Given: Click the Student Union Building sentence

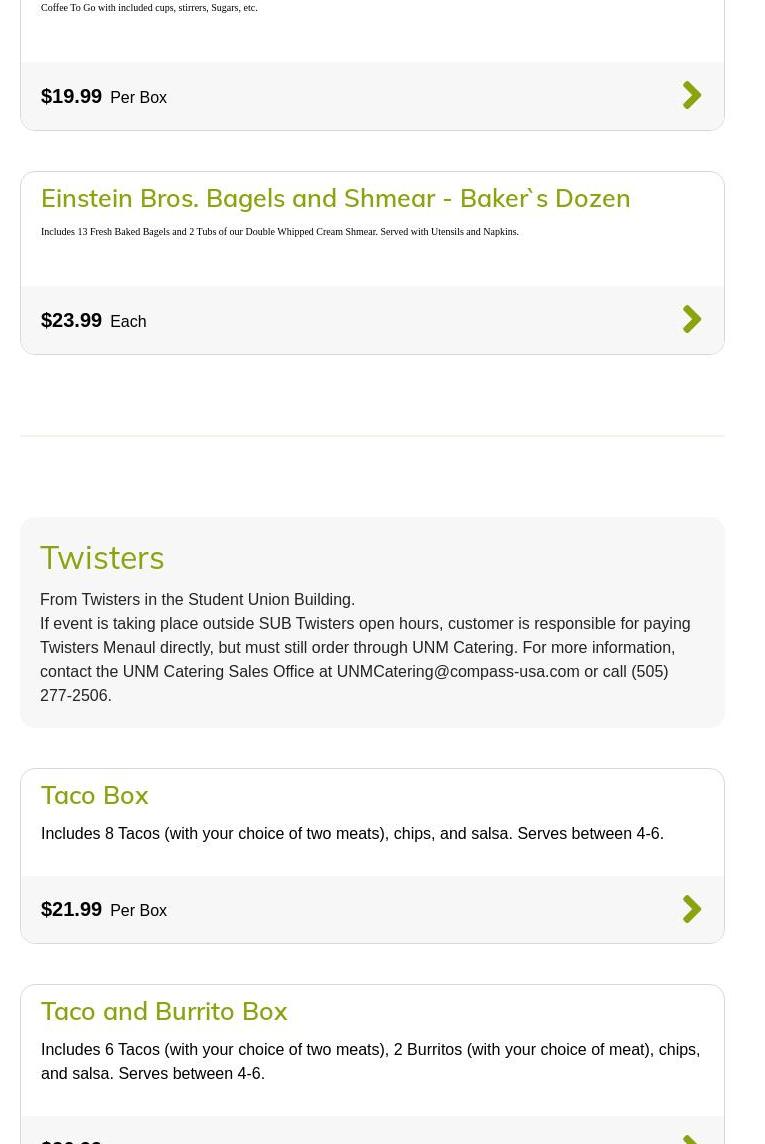Looking at the screenshot, I should tap(197, 600).
